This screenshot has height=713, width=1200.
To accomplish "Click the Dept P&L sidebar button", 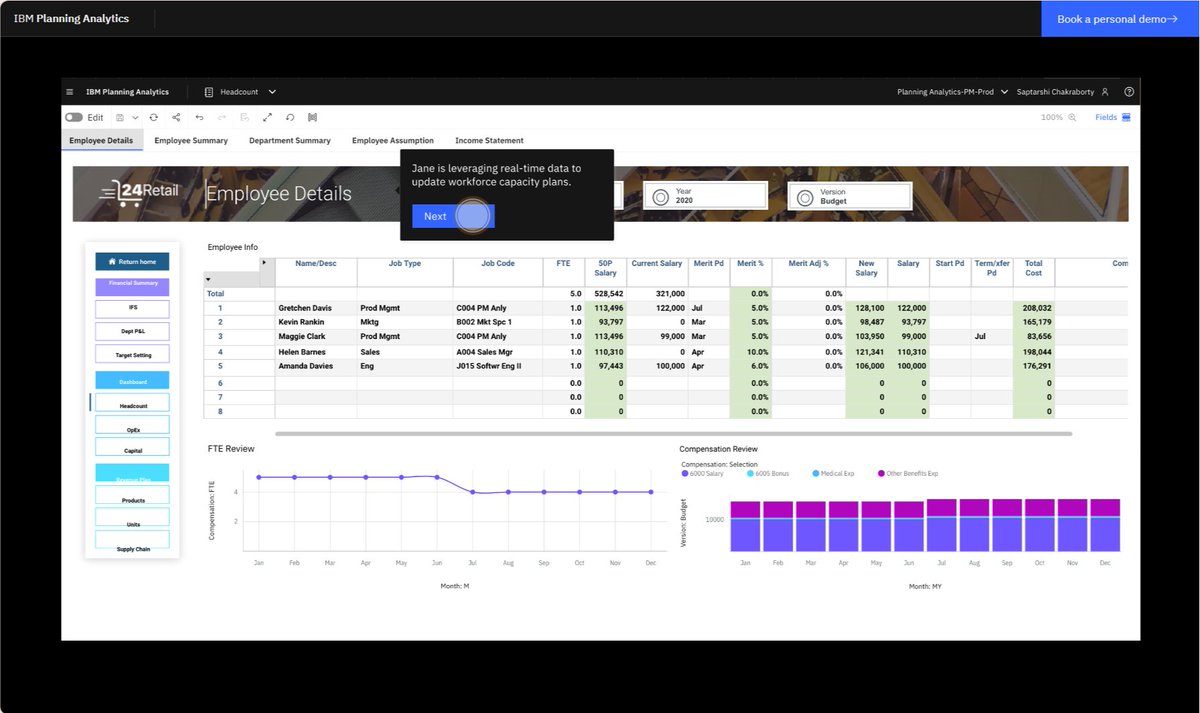I will coord(132,331).
